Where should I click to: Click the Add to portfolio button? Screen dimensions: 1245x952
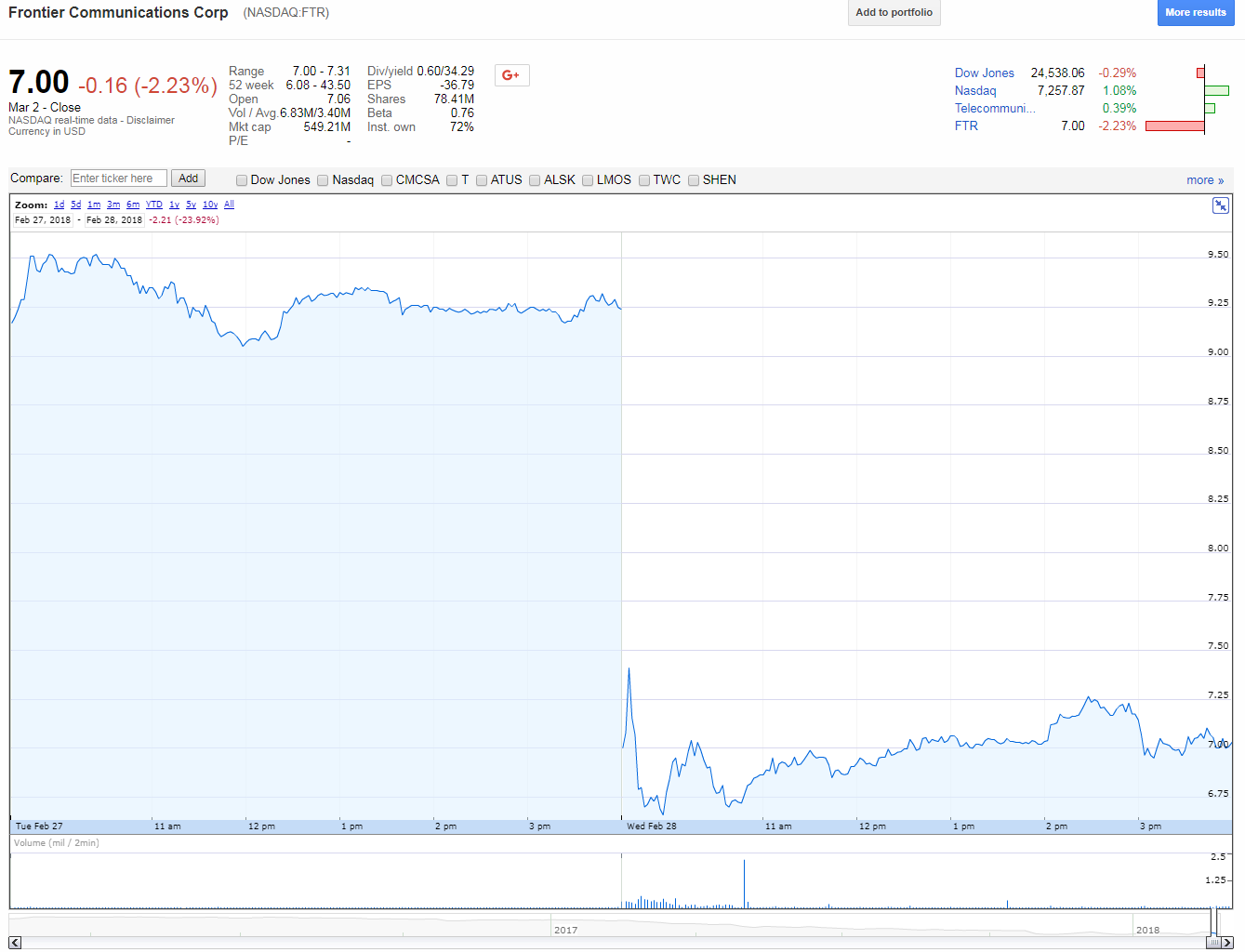click(x=894, y=12)
